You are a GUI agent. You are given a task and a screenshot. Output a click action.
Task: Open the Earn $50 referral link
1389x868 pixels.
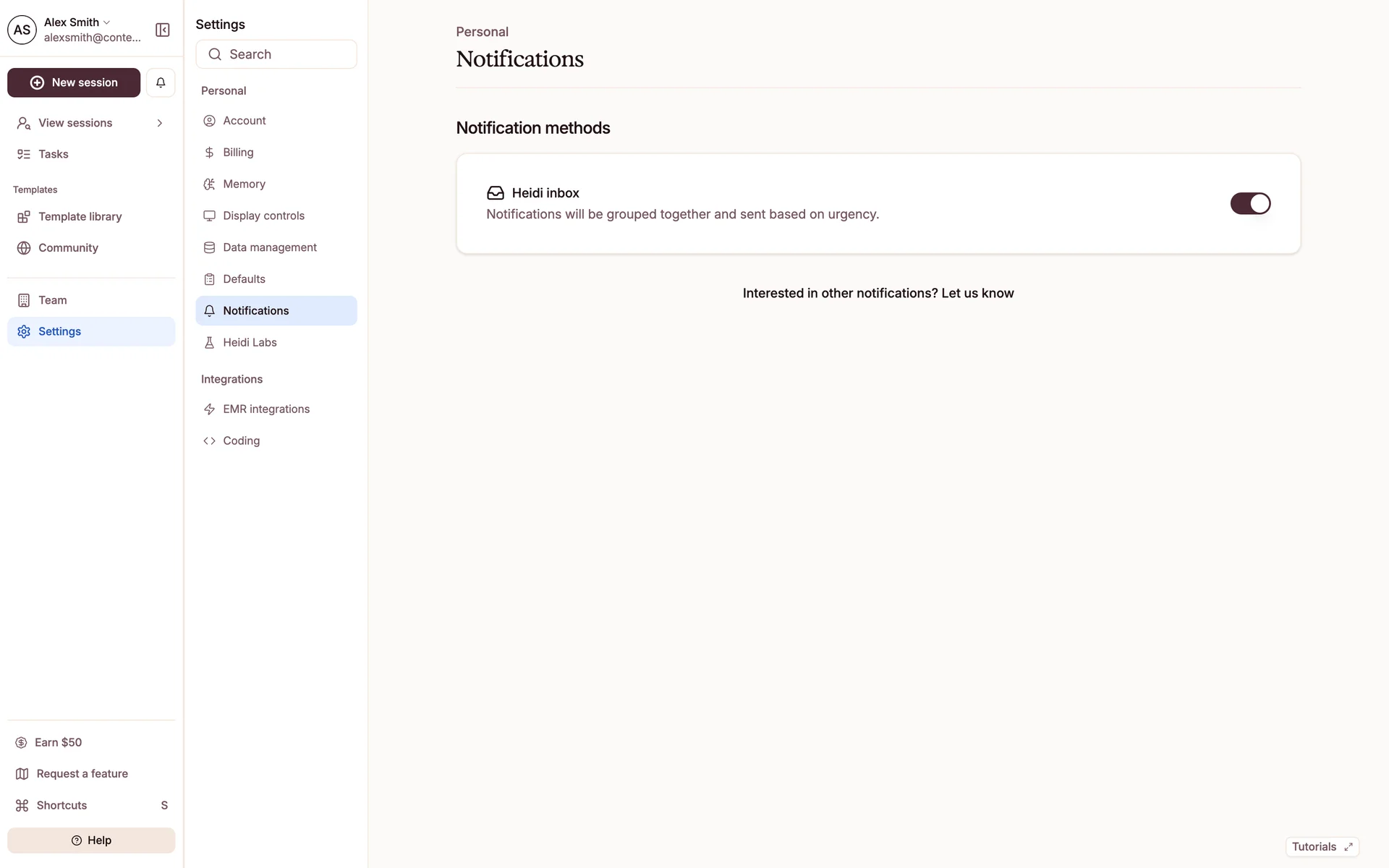click(x=58, y=742)
